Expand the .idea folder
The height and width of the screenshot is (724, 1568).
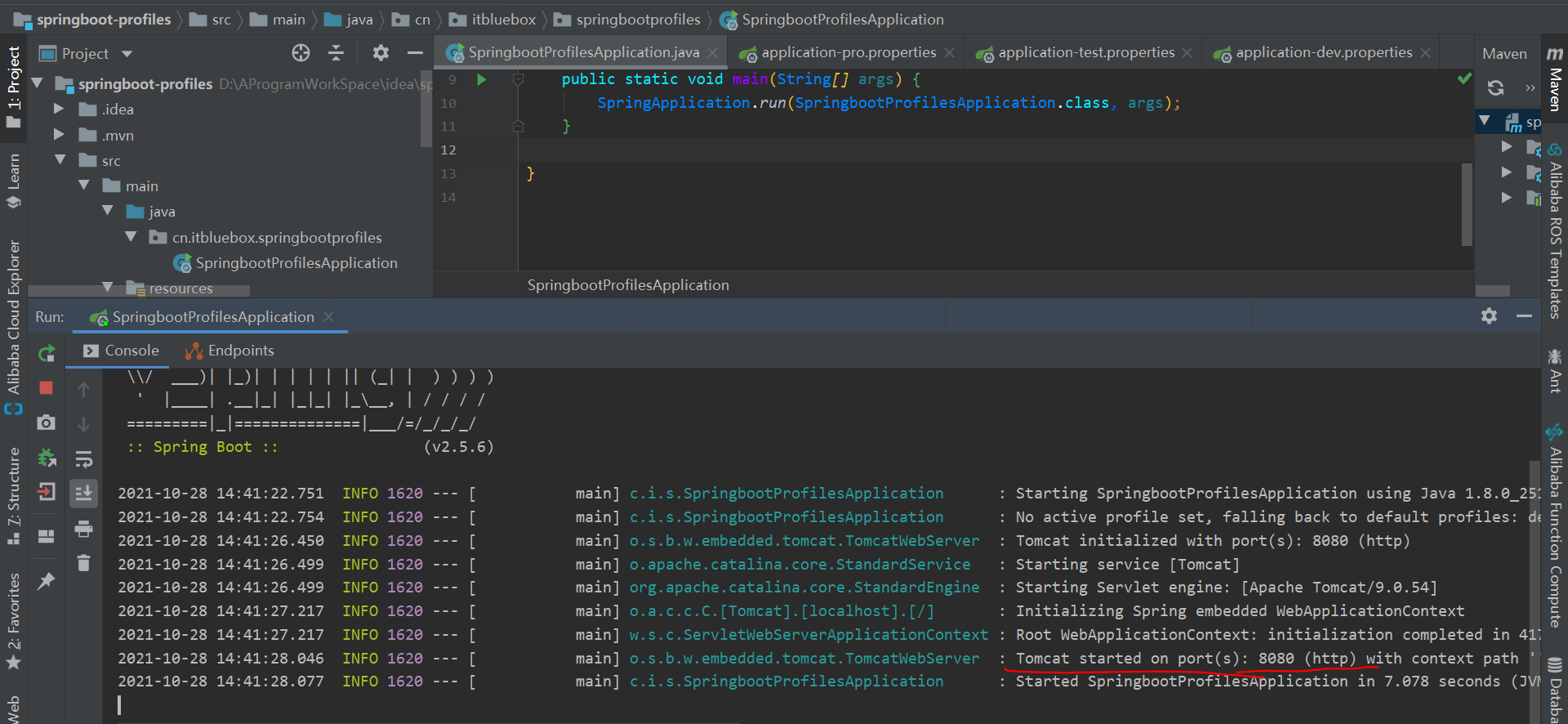click(x=59, y=109)
